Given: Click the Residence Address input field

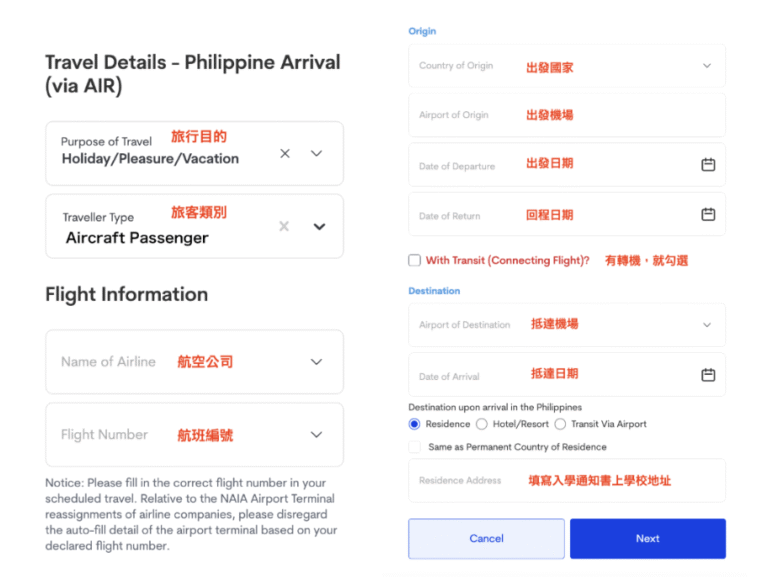Looking at the screenshot, I should 566,481.
